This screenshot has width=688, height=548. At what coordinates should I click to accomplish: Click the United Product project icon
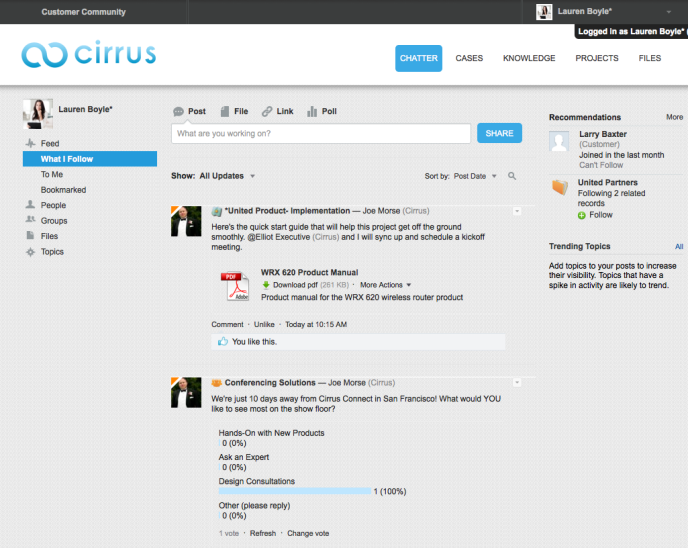pyautogui.click(x=217, y=211)
